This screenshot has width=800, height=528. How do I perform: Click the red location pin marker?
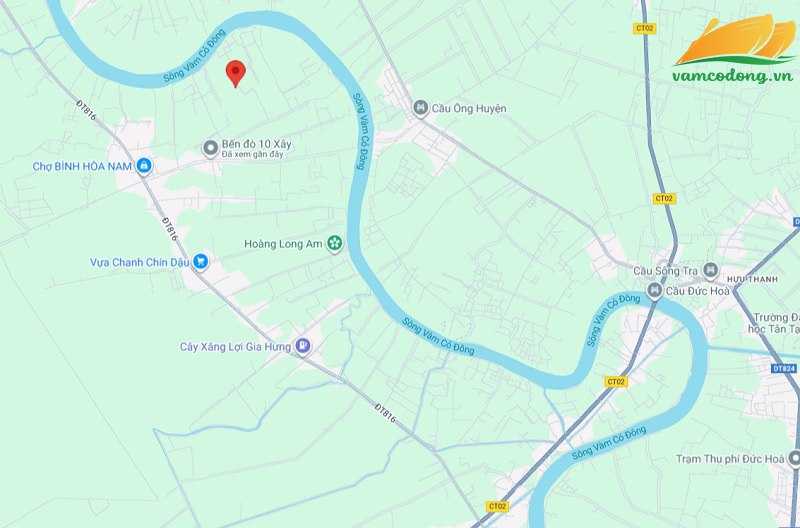235,74
